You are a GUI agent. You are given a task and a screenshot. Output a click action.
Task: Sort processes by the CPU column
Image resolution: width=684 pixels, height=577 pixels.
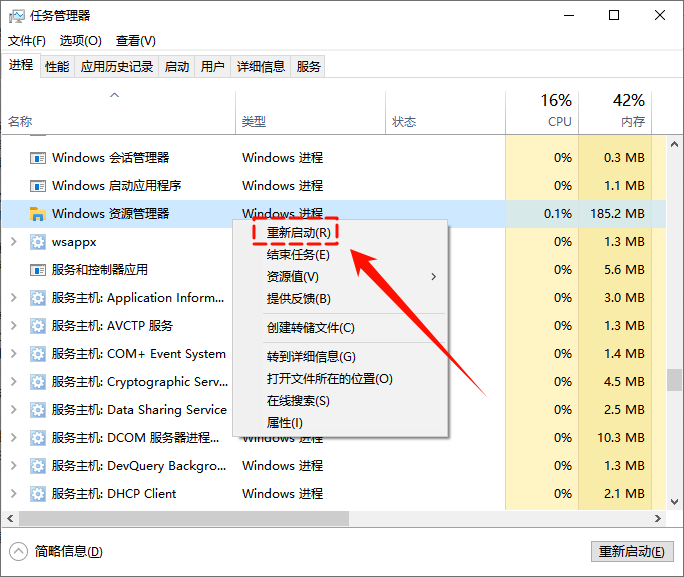(x=542, y=113)
